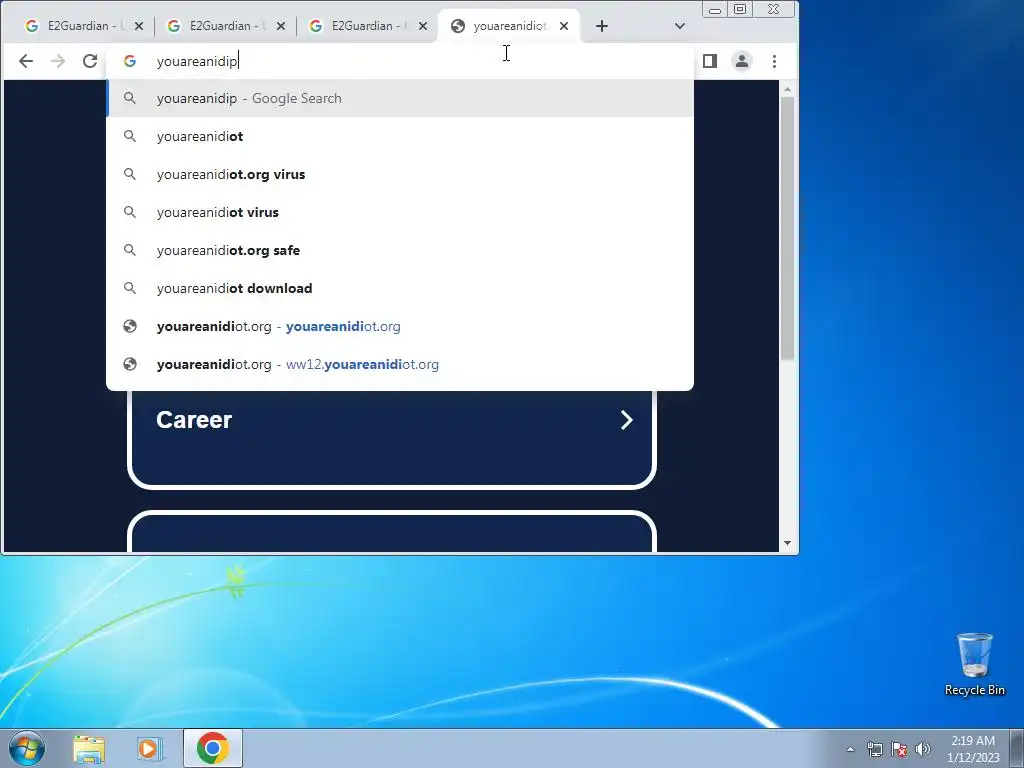Screen dimensions: 1024x768
Task: Expand the tab search chevron
Action: tap(680, 26)
